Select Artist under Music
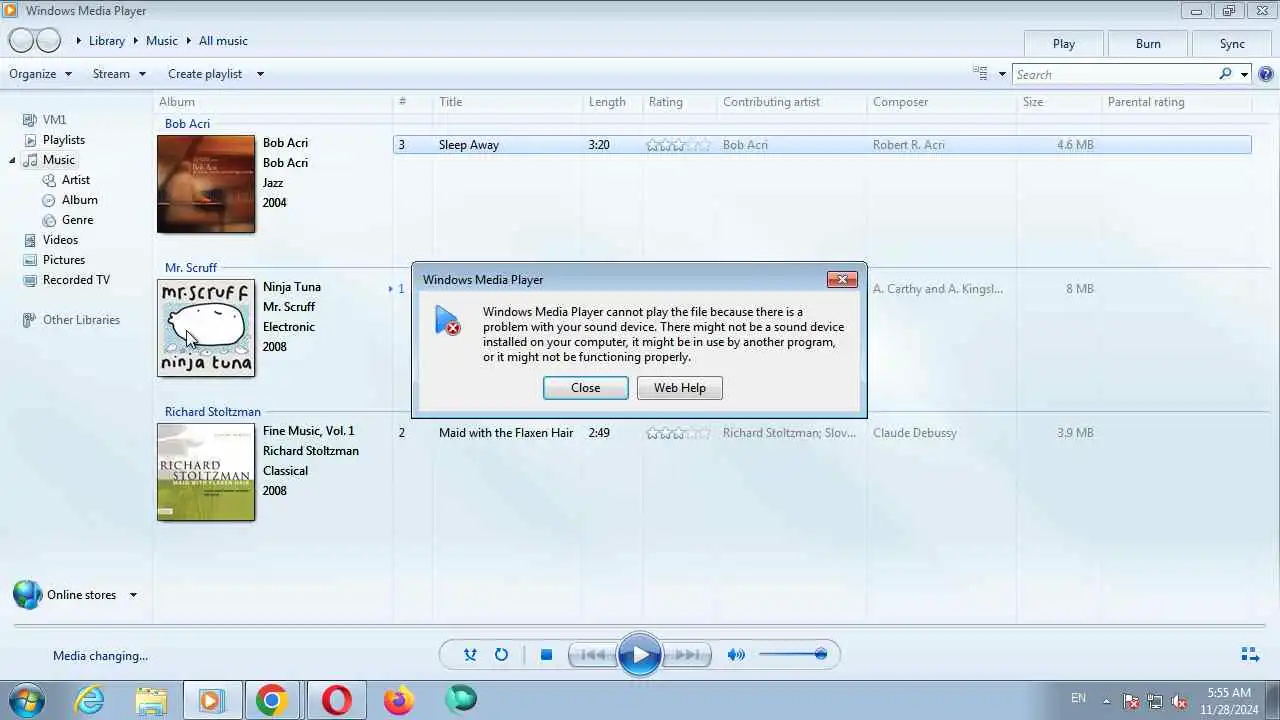 [76, 180]
